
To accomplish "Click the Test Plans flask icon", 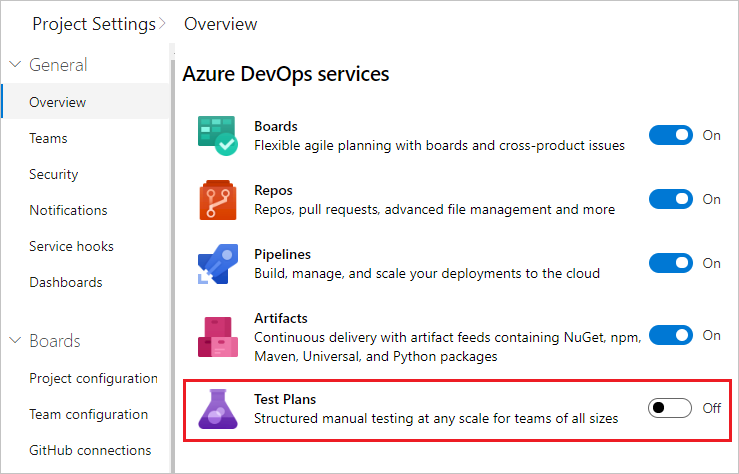I will (x=218, y=409).
